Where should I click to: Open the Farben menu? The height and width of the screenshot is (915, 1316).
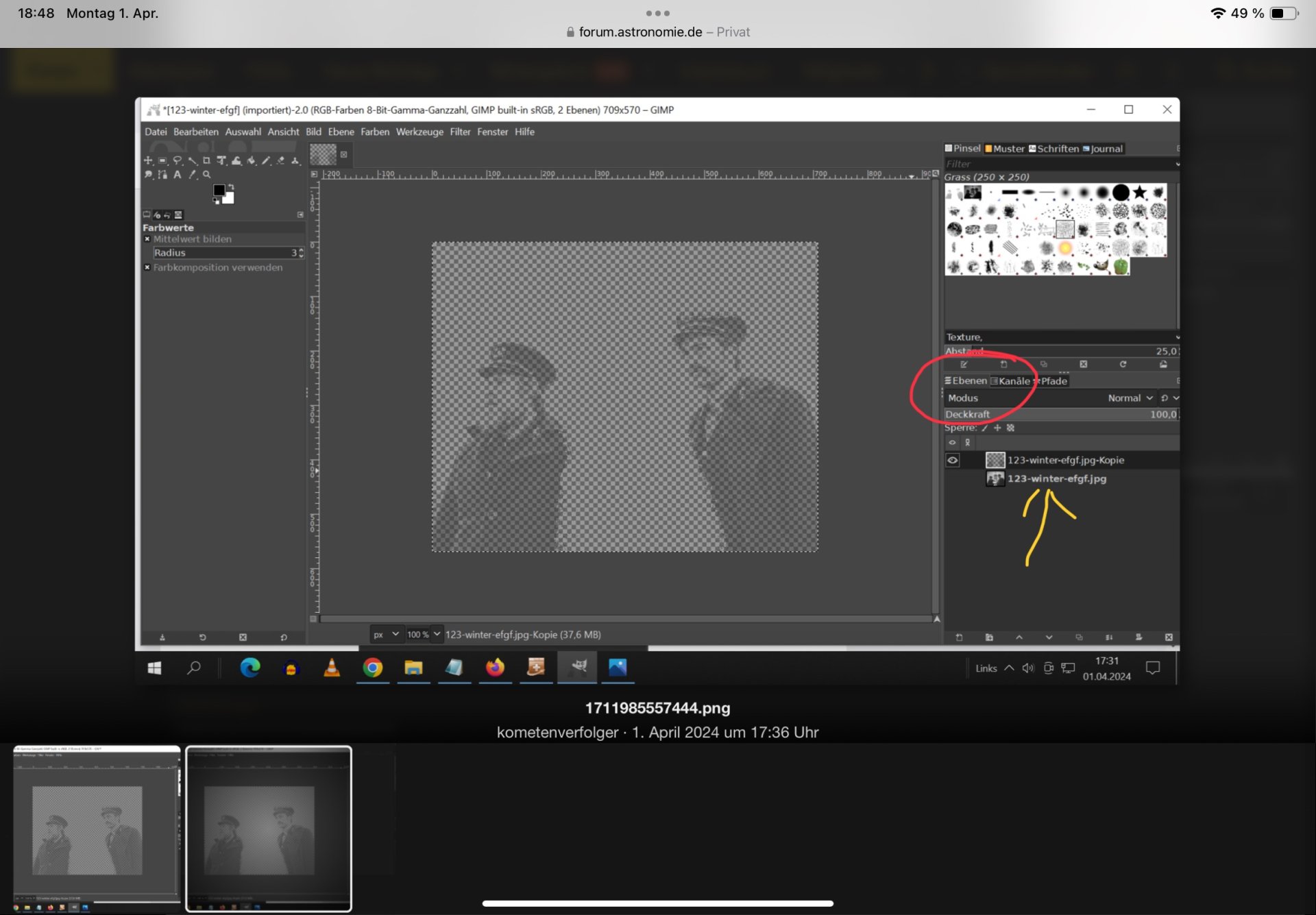[x=375, y=132]
